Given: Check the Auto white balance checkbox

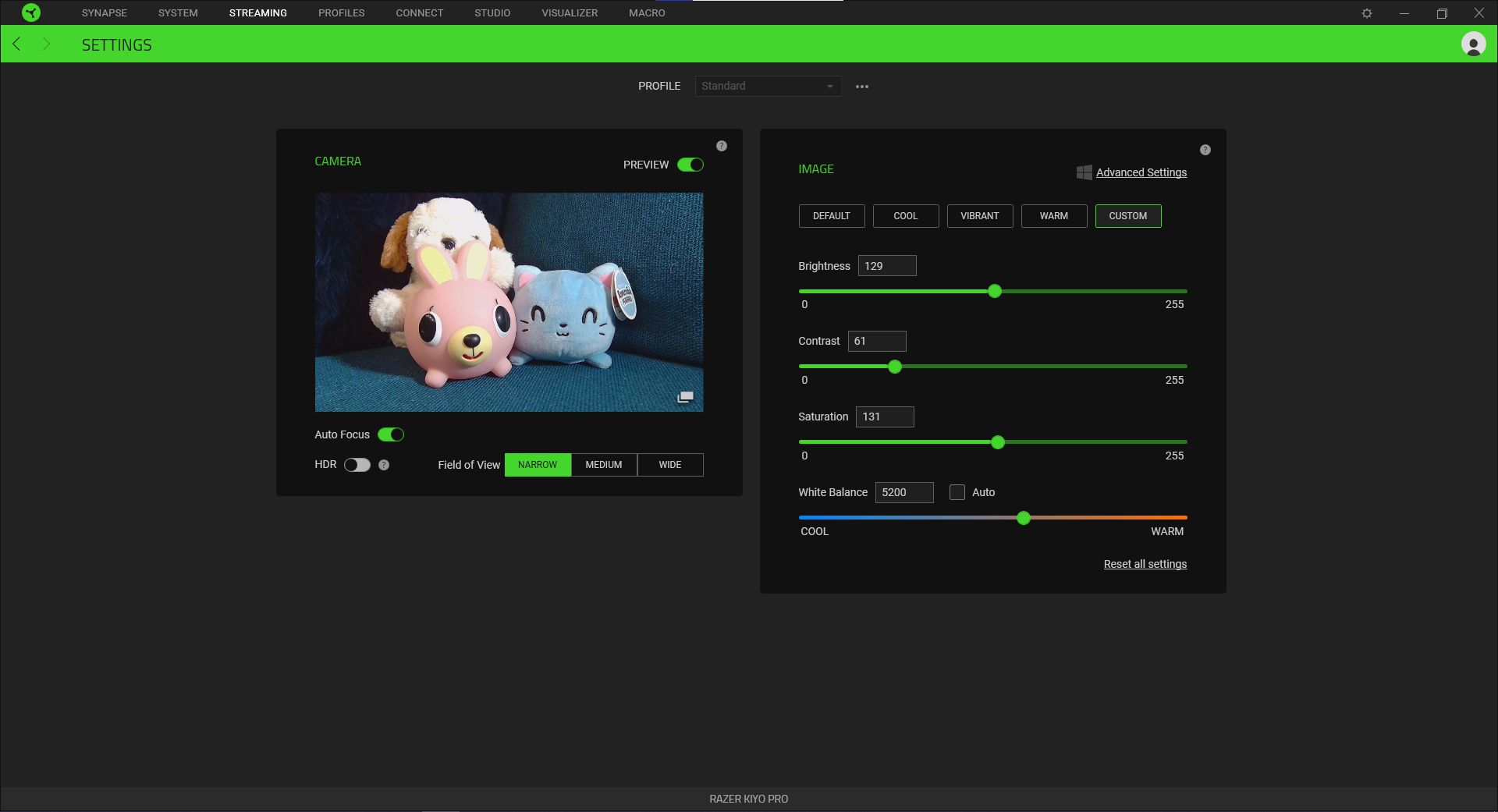Looking at the screenshot, I should (957, 492).
